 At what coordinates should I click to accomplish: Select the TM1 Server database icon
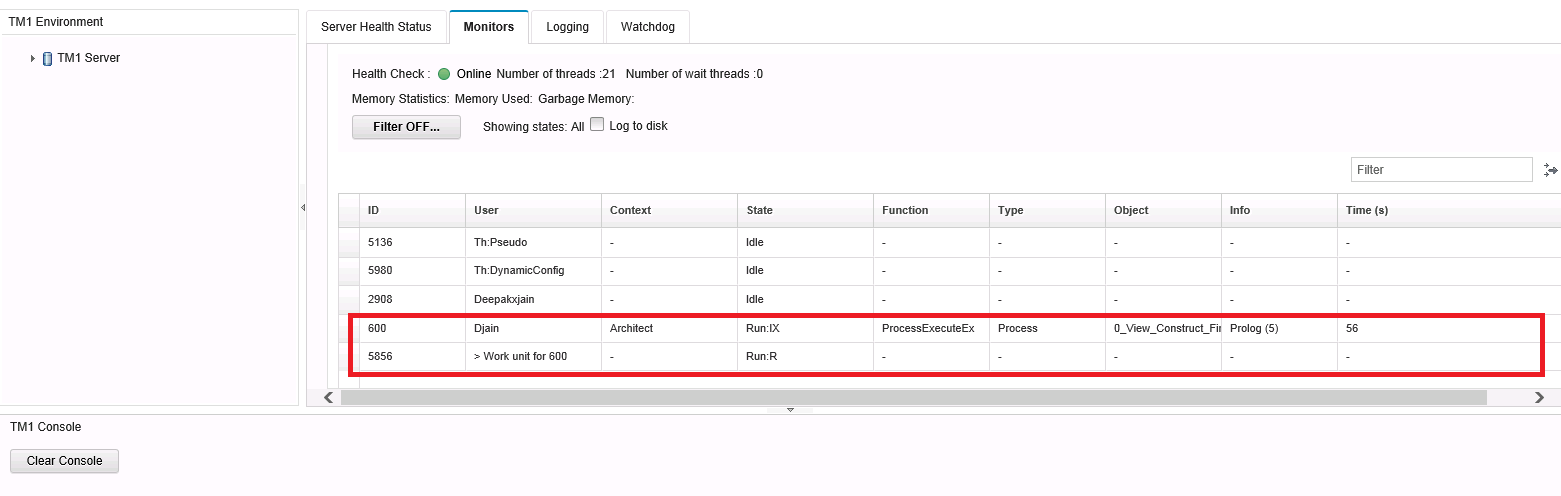(47, 58)
